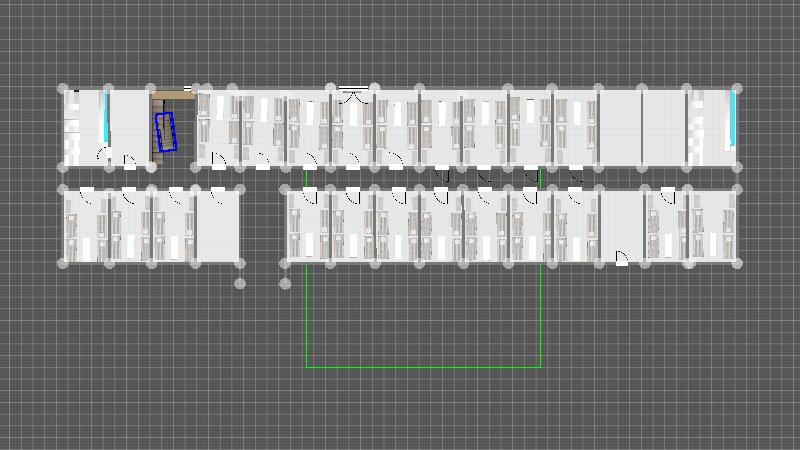800x450 pixels.
Task: Select the top-left corner wall node
Action: (x=63, y=89)
